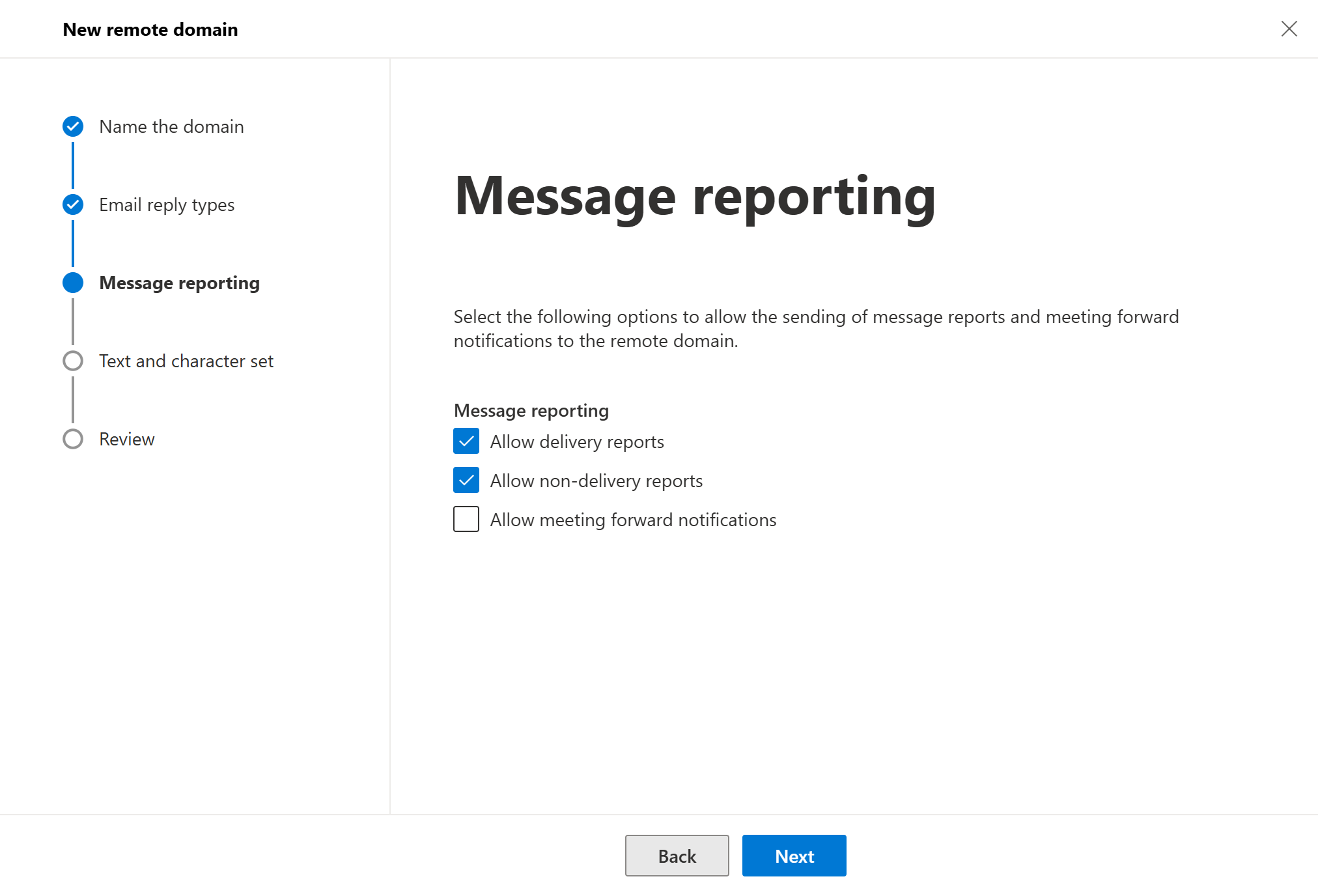
Task: Go to the Email reply types step label
Action: [x=167, y=204]
